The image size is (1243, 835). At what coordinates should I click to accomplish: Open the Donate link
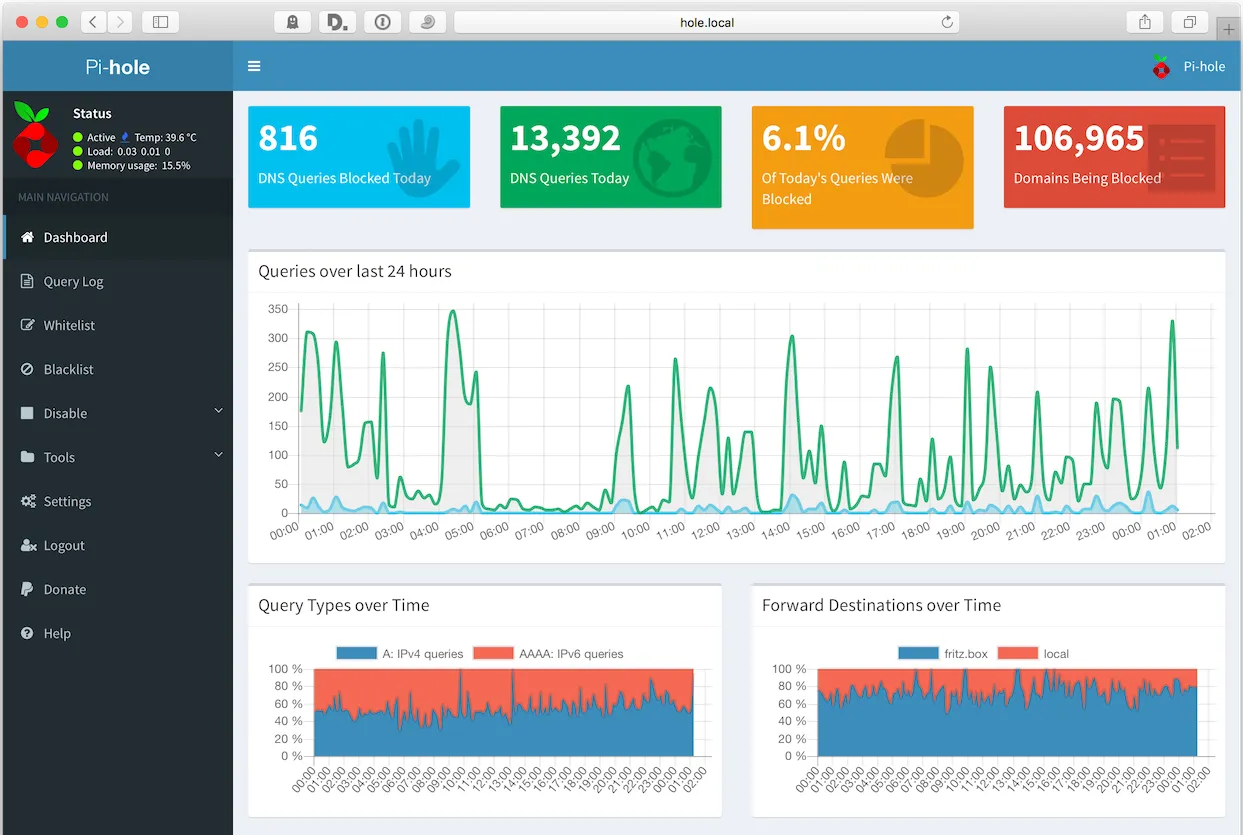point(117,589)
